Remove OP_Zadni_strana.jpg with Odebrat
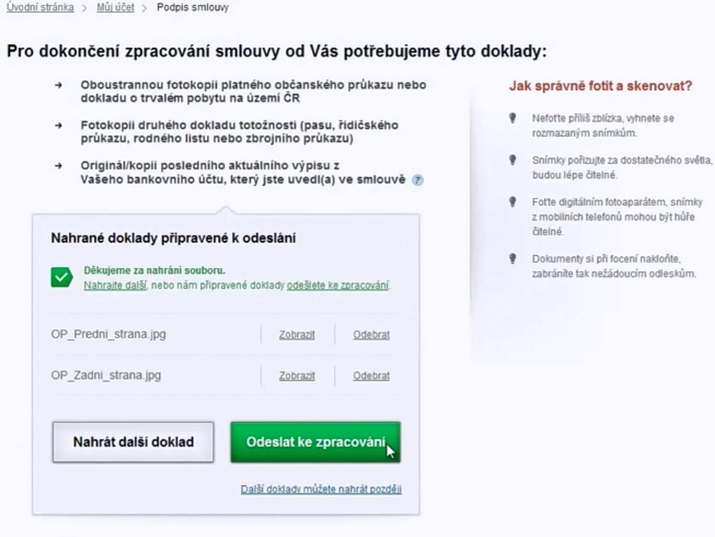 pyautogui.click(x=371, y=376)
